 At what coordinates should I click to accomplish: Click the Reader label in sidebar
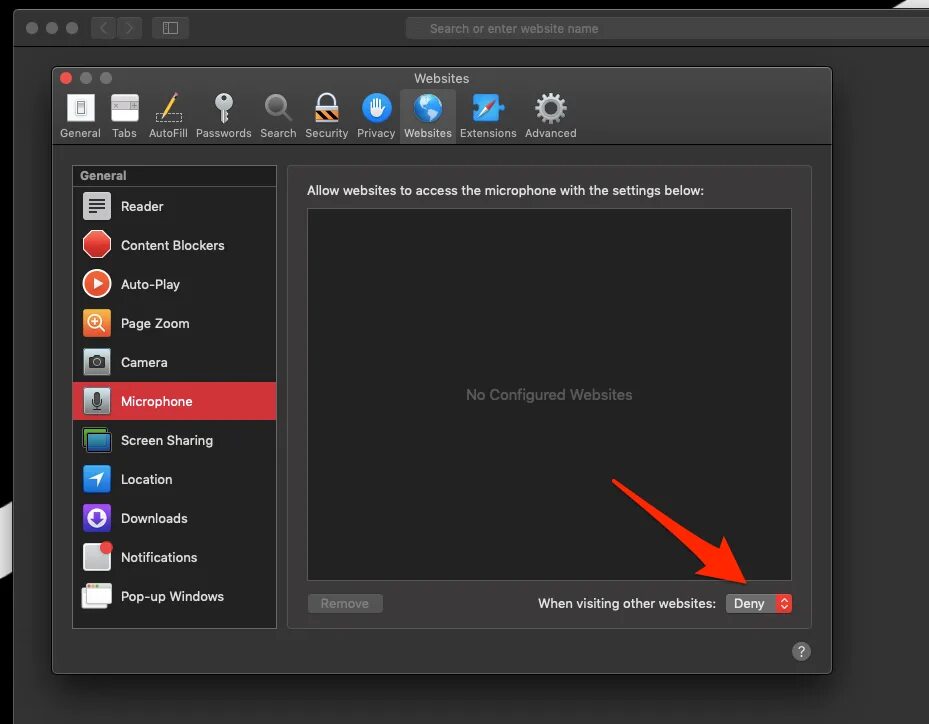[142, 206]
